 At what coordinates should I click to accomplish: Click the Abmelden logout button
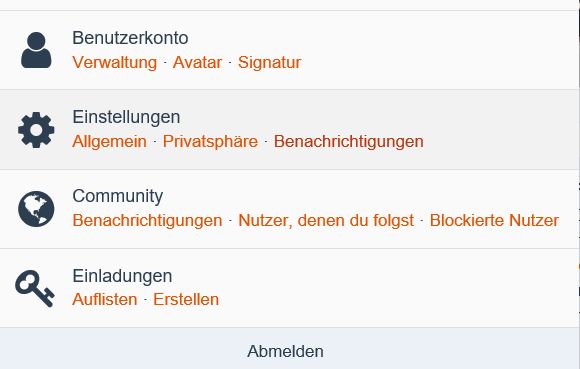[x=285, y=351]
